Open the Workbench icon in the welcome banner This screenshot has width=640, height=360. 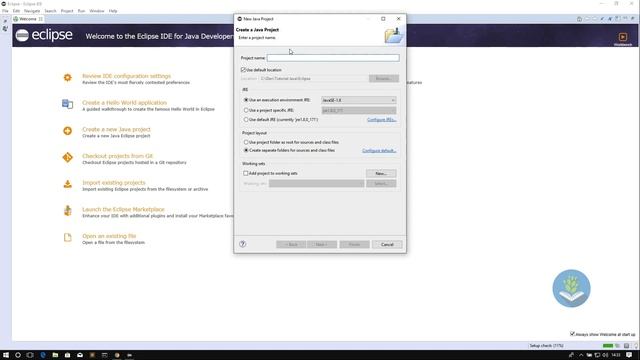coord(622,38)
